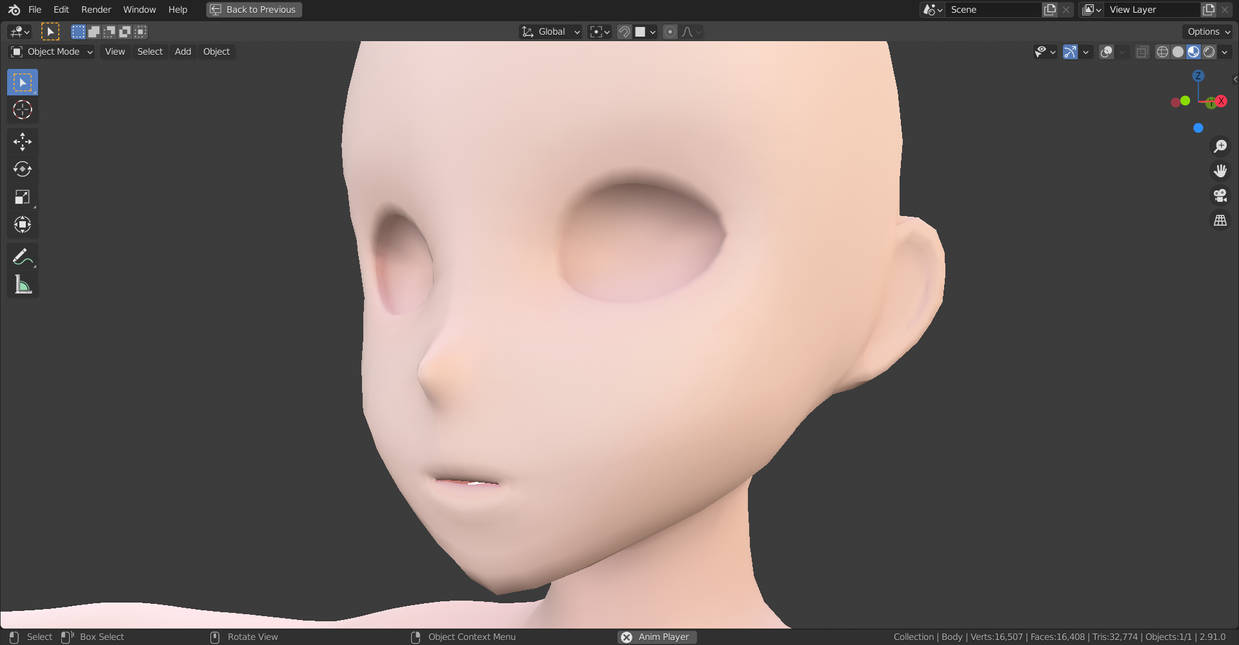Enable proportional editing toggle
The image size is (1239, 645).
point(670,32)
